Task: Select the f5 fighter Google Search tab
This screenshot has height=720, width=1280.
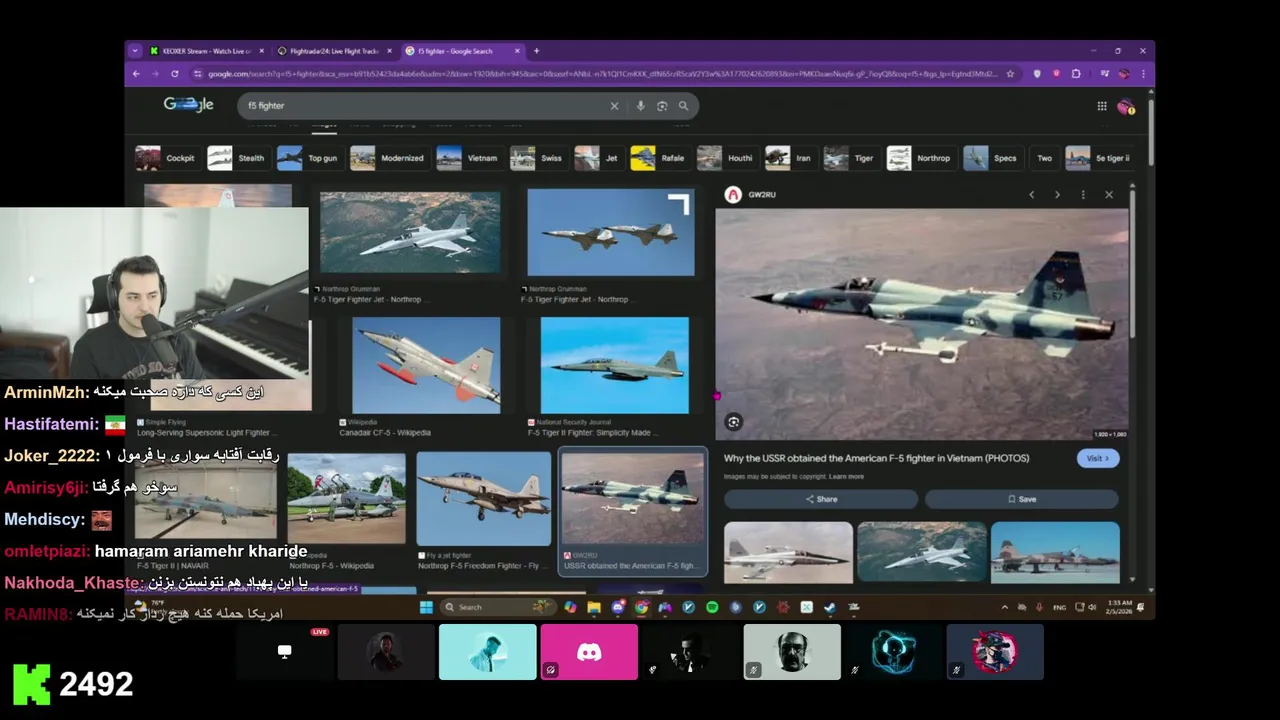Action: click(461, 51)
